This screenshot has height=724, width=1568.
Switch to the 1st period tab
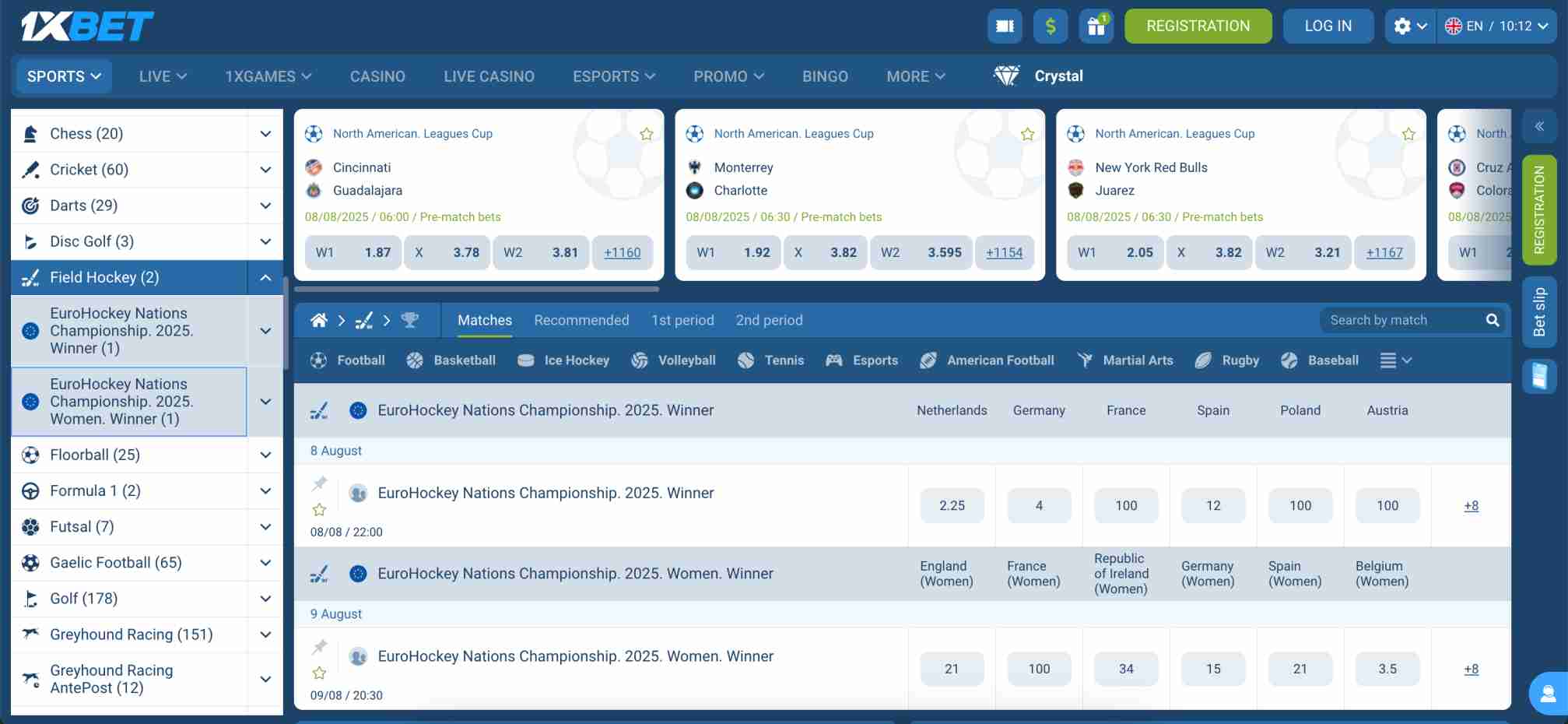[682, 320]
